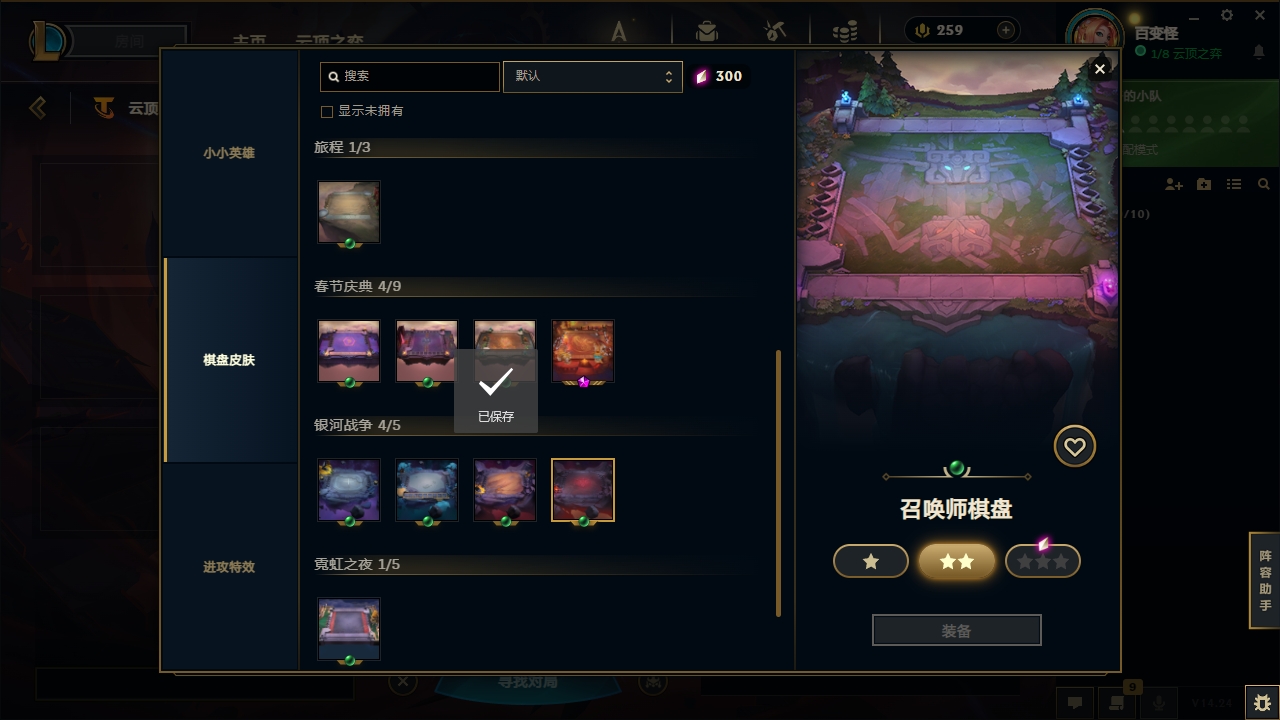The image size is (1280, 720).
Task: Click the skin list scrollbar
Action: click(779, 483)
